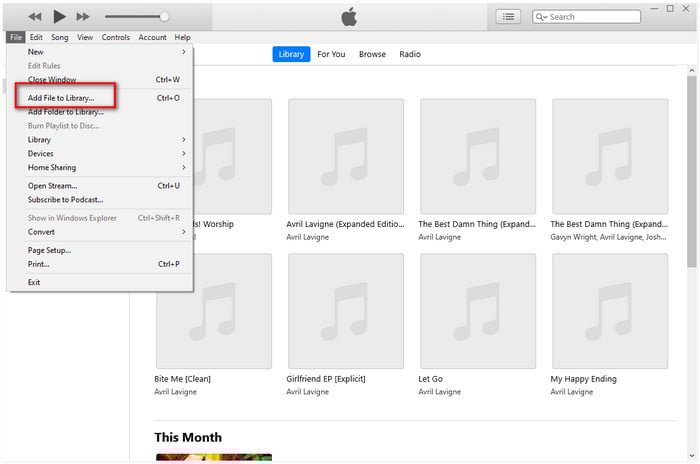Click the Play button
The width and height of the screenshot is (700, 464).
[x=59, y=17]
